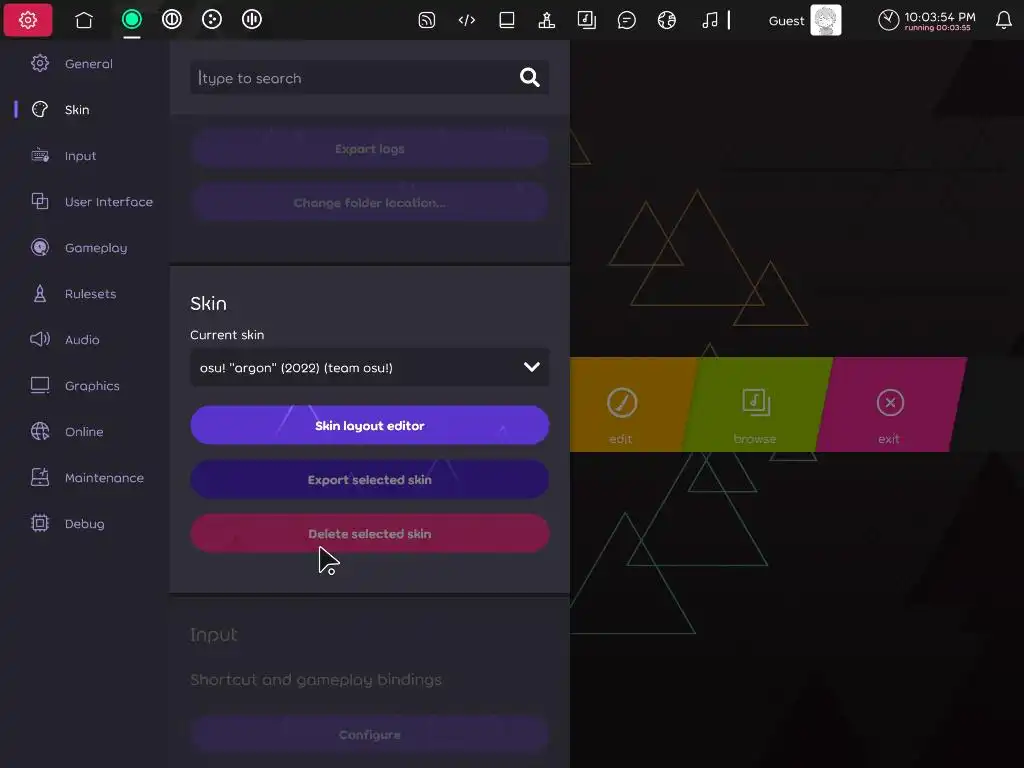Open the Audio settings section
The image size is (1024, 768).
(85, 340)
